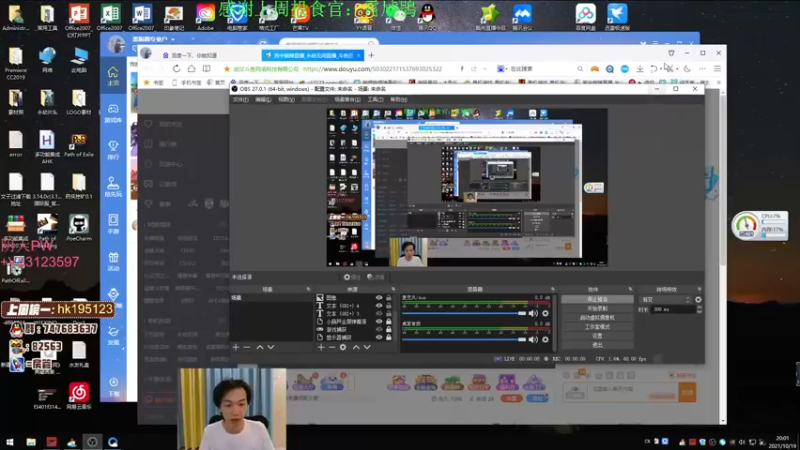Open the 文件(F) menu in OBS
Viewport: 800px width, 450px height.
click(241, 99)
